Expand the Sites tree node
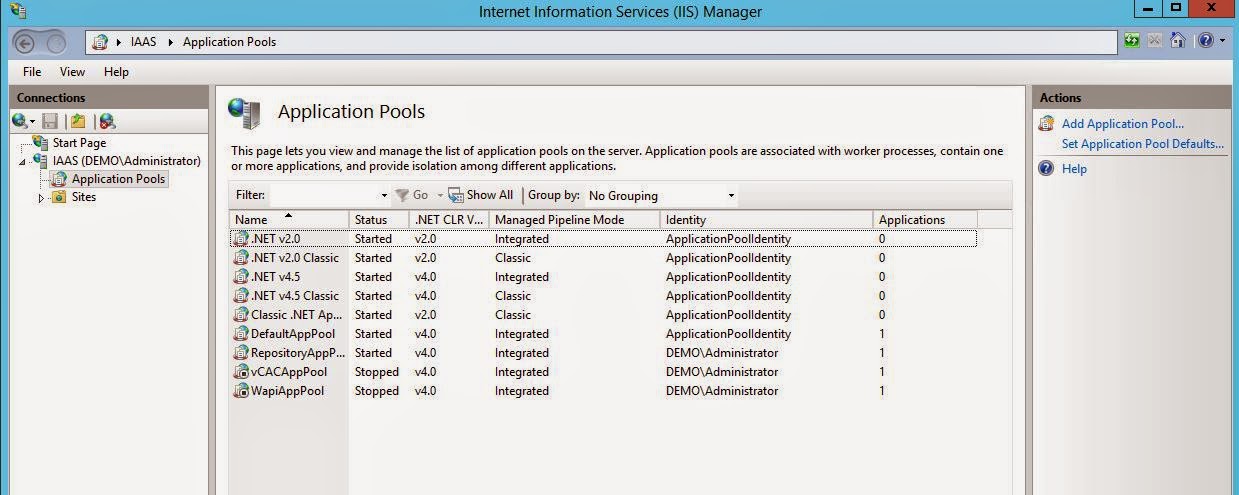Image resolution: width=1239 pixels, height=495 pixels. click(x=42, y=198)
